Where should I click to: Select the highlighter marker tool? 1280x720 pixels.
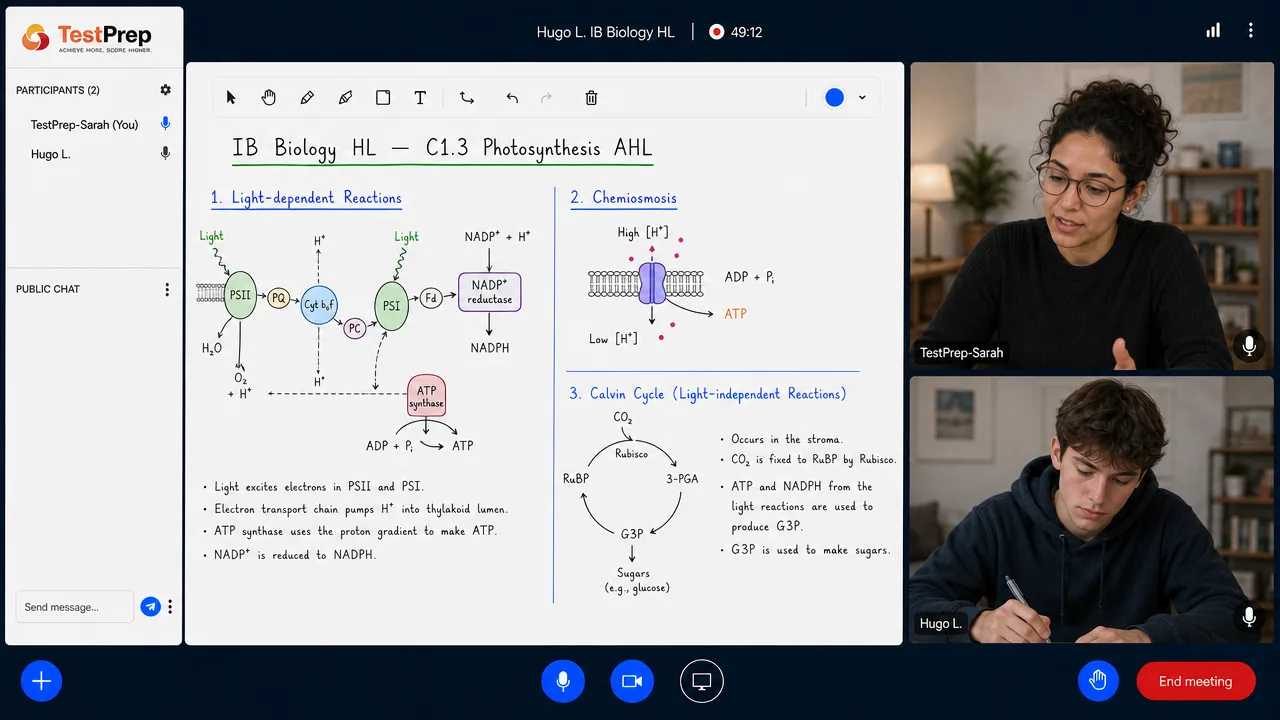point(345,97)
